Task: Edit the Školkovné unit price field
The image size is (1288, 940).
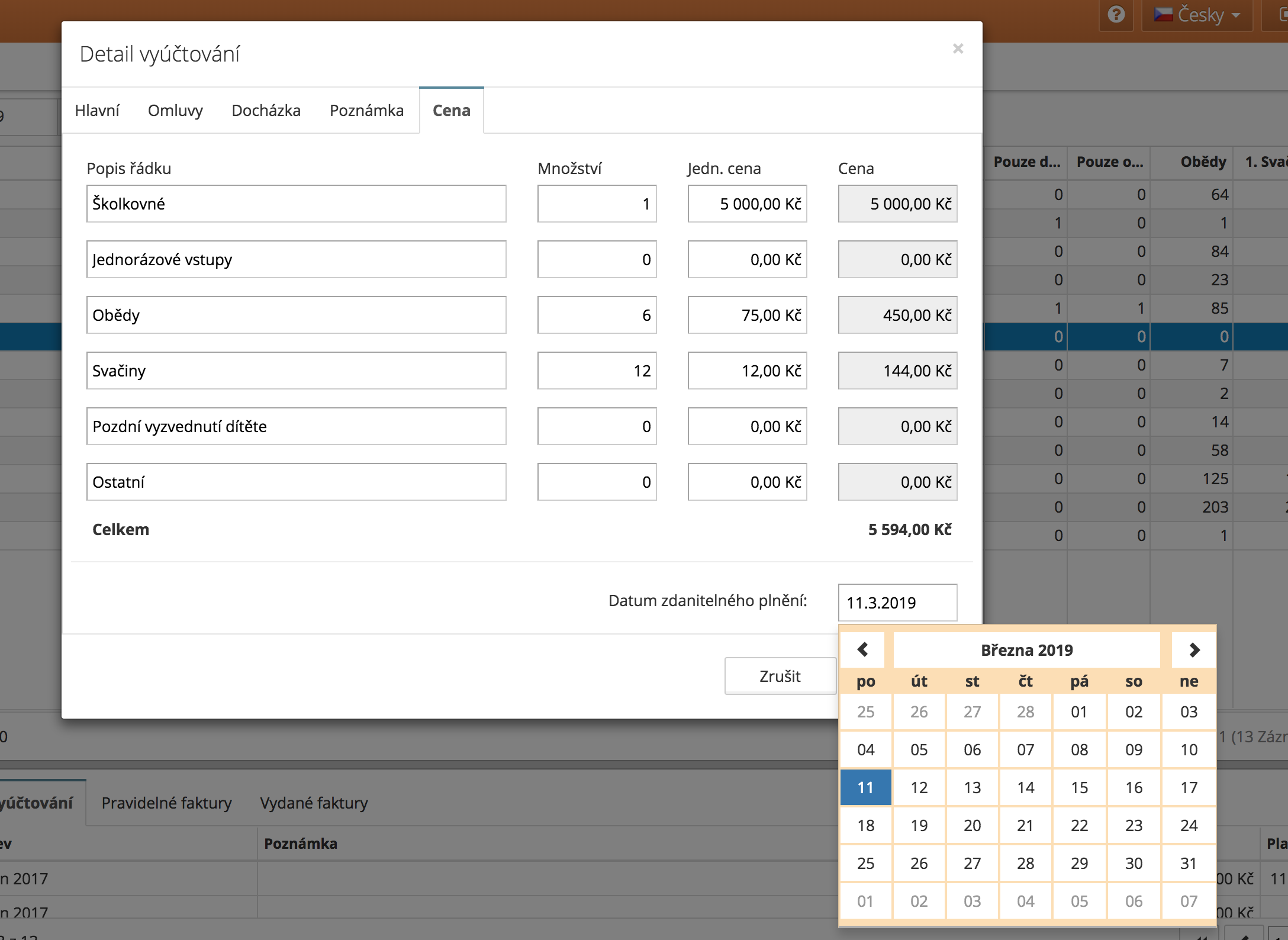Action: pyautogui.click(x=747, y=204)
